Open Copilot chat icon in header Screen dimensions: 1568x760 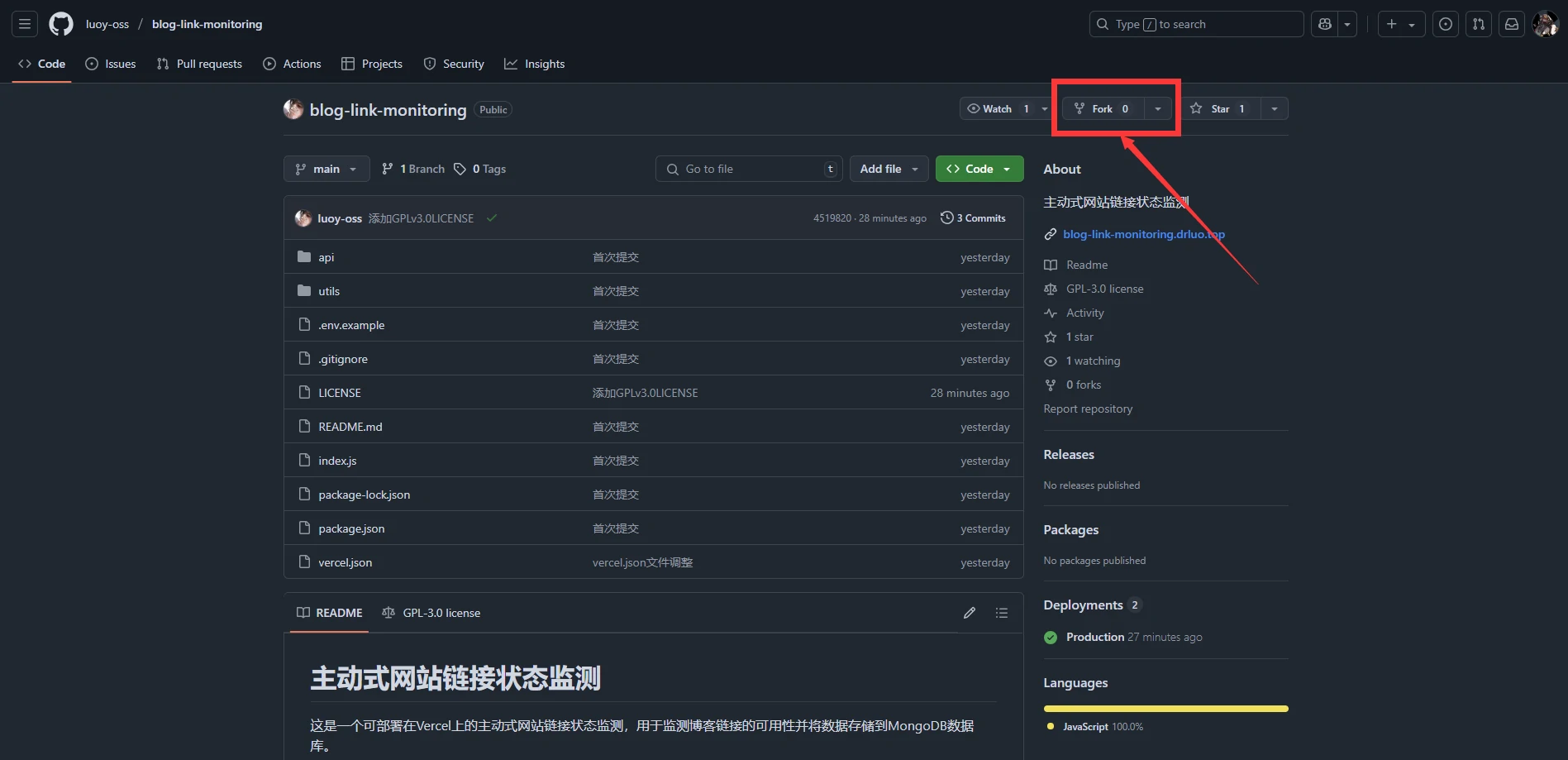click(1325, 24)
